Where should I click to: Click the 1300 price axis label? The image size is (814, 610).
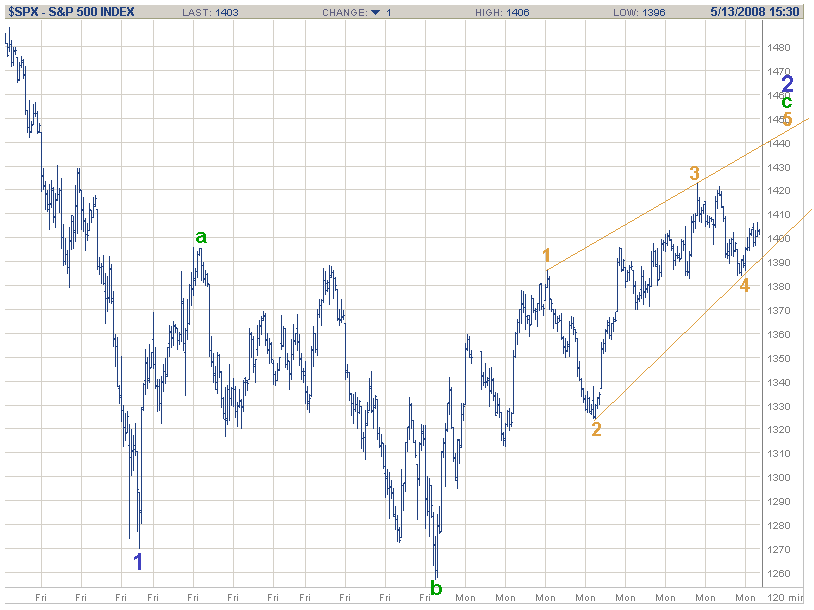click(x=779, y=478)
